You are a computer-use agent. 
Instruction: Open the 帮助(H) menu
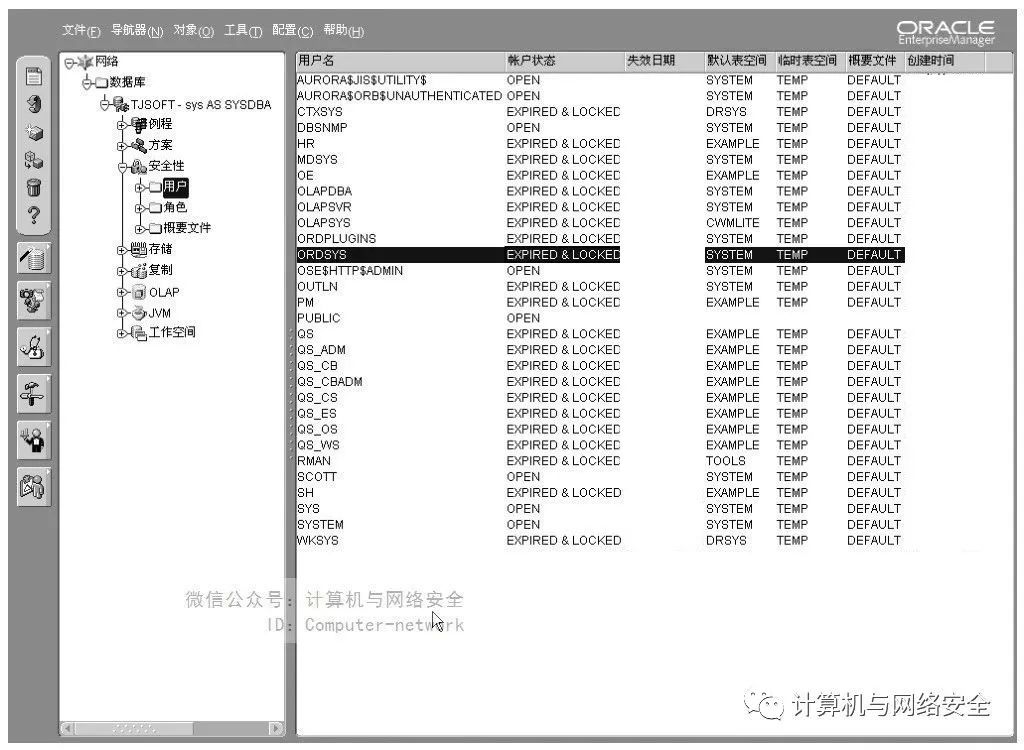click(x=343, y=30)
